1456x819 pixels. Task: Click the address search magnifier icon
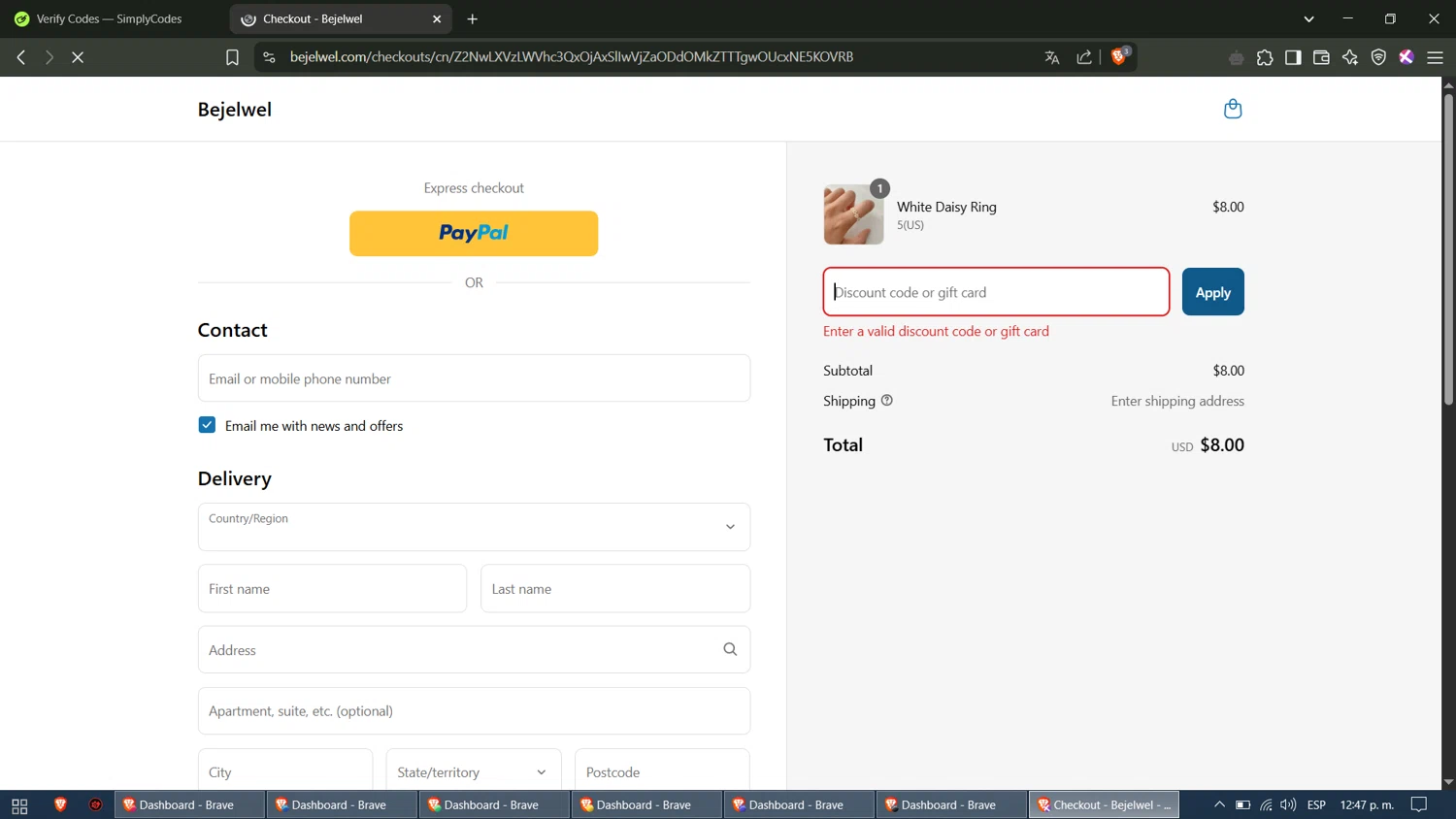(730, 649)
